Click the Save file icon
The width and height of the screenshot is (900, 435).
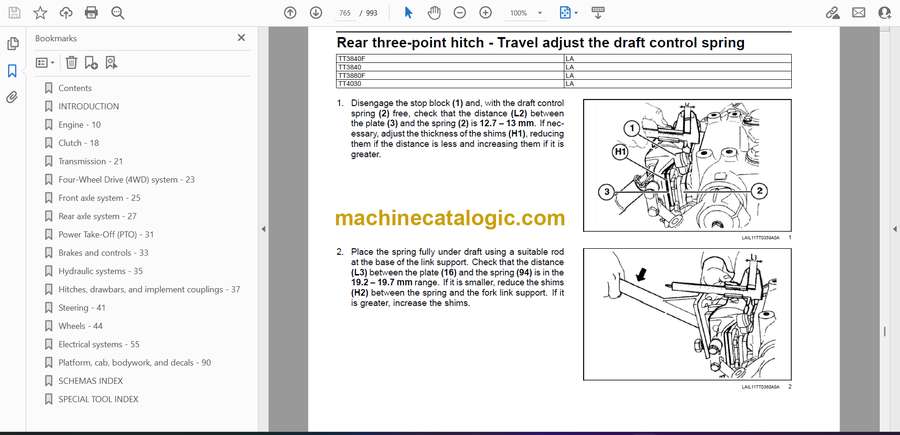coord(14,13)
